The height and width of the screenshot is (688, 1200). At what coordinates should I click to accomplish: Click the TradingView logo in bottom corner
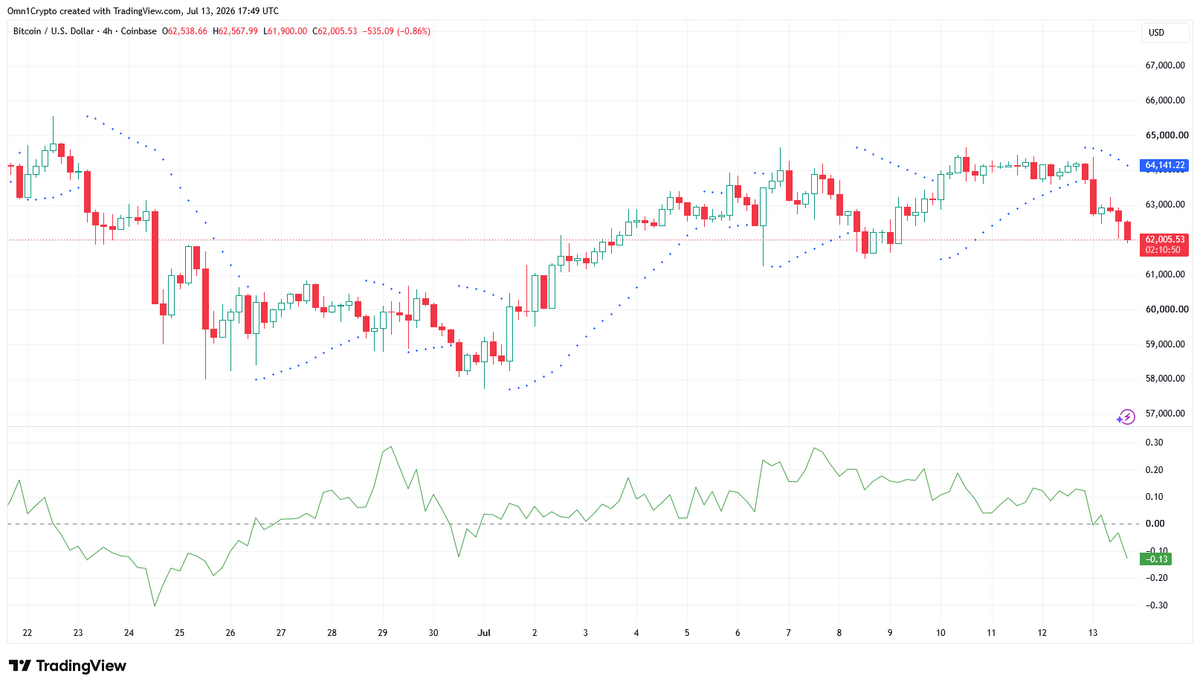[x=67, y=666]
